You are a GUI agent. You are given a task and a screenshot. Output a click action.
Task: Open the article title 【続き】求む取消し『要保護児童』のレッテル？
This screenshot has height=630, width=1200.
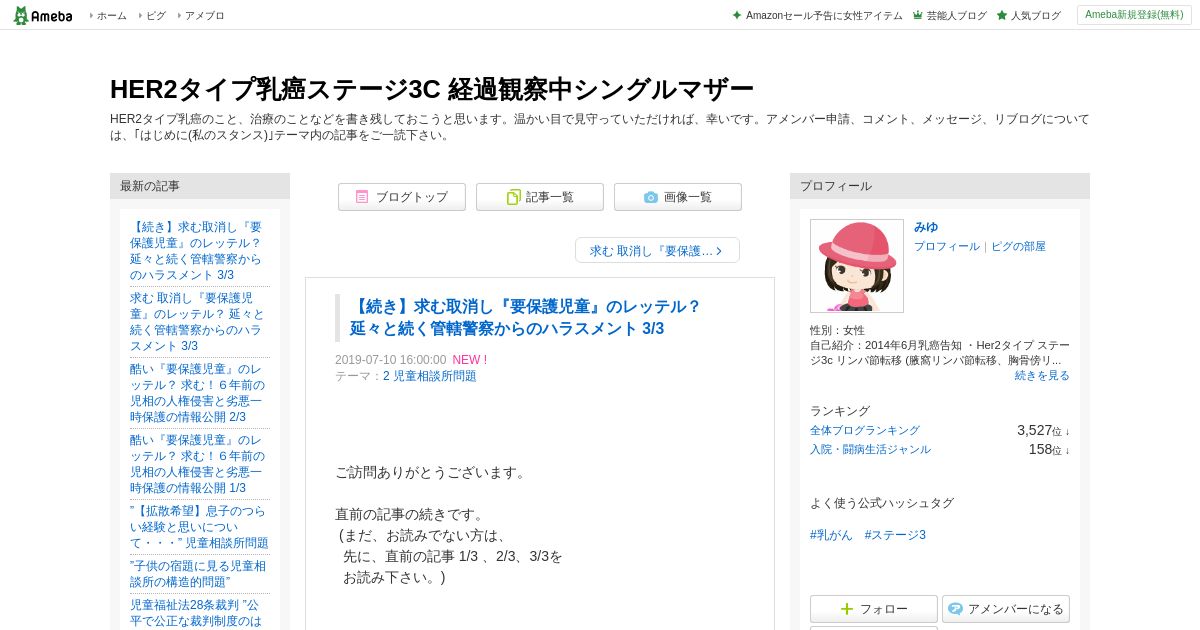(526, 317)
